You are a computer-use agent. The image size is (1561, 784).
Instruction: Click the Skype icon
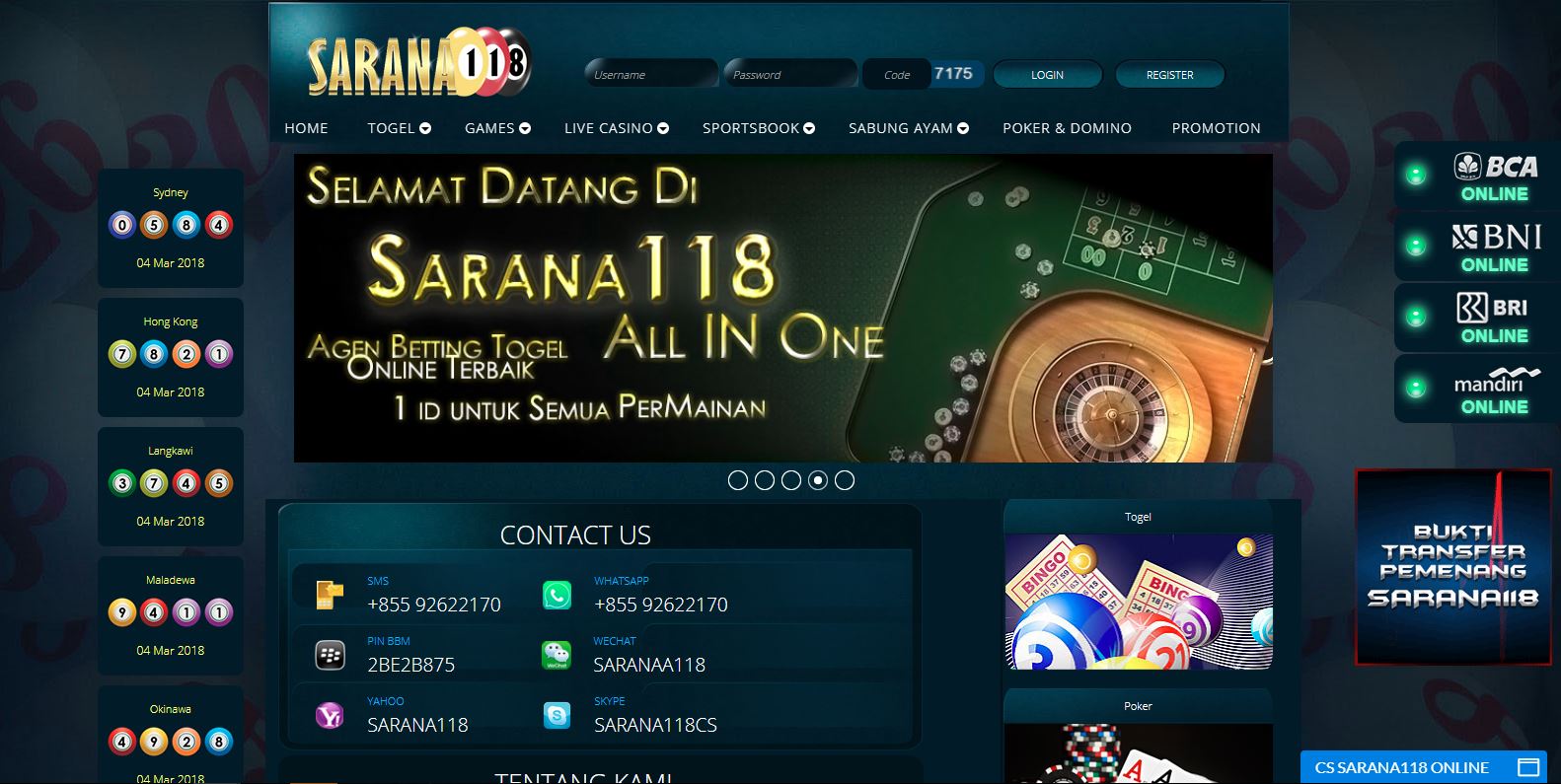557,715
